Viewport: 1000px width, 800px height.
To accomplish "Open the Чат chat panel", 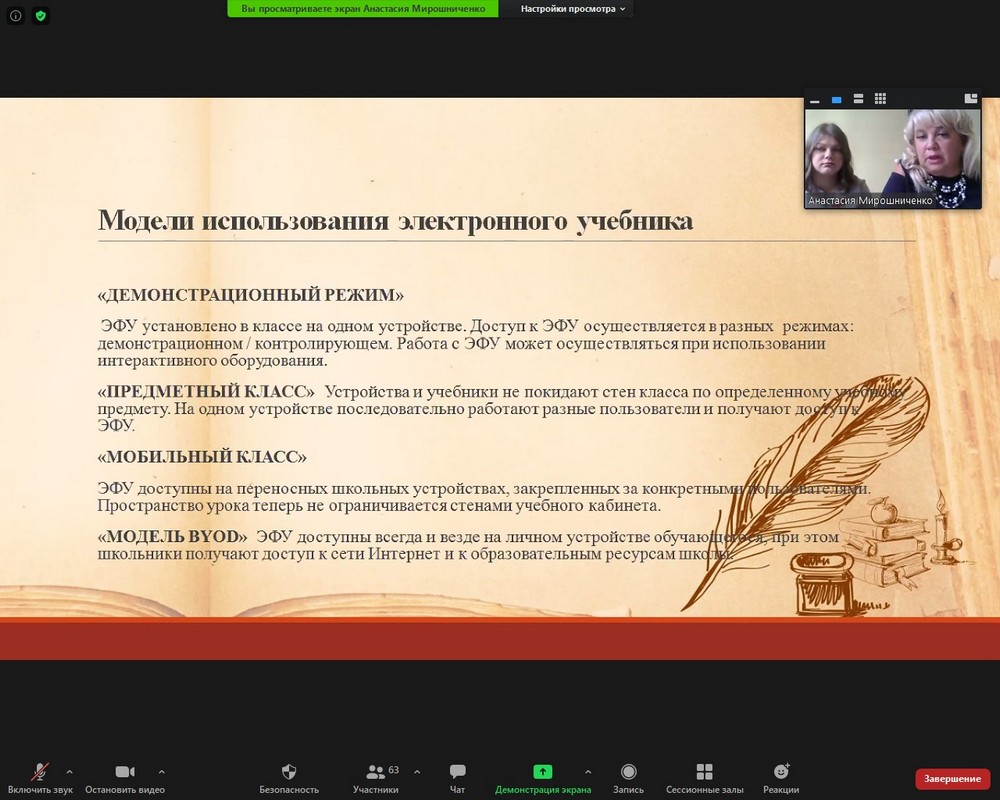I will [x=458, y=777].
